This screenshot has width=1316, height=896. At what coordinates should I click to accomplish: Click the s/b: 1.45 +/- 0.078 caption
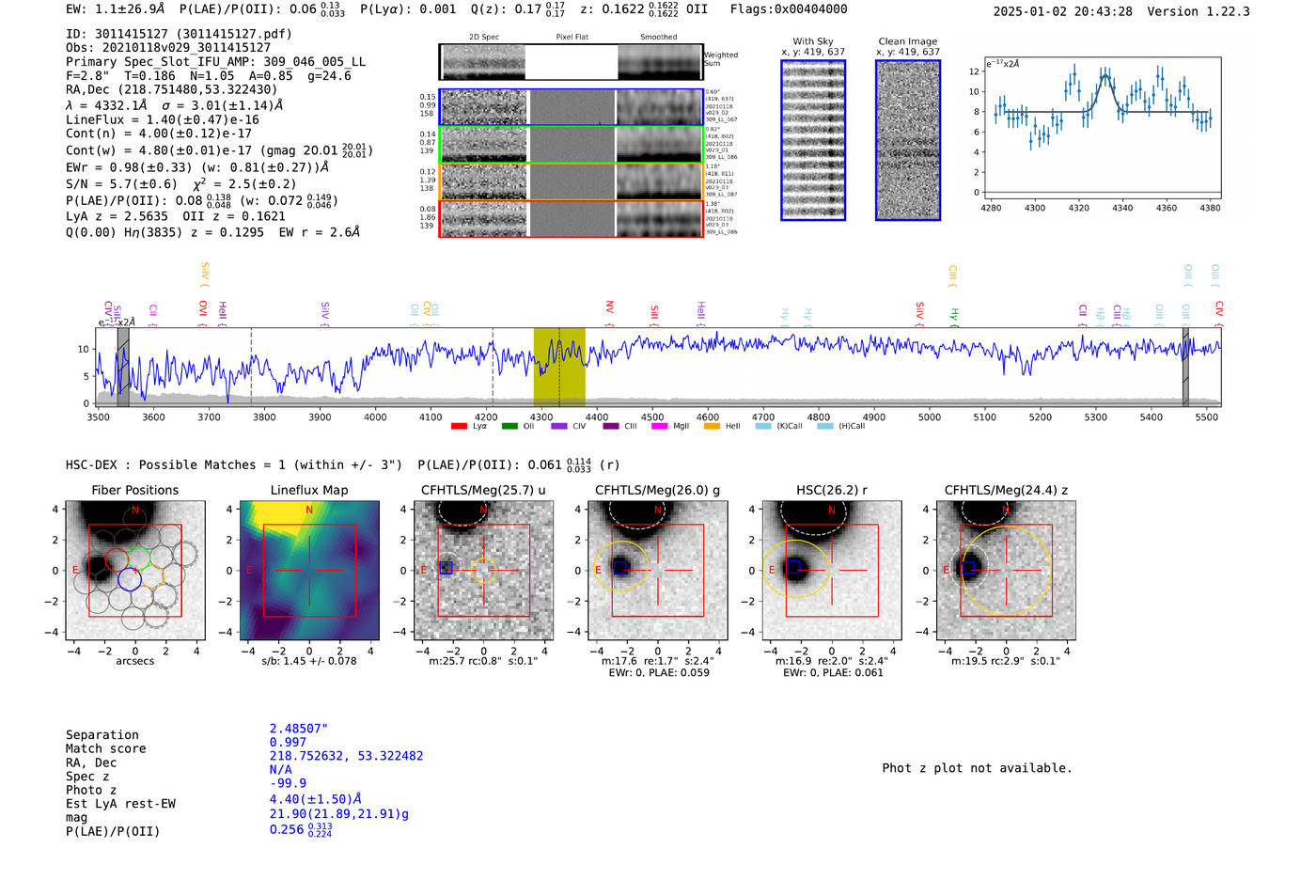[309, 661]
